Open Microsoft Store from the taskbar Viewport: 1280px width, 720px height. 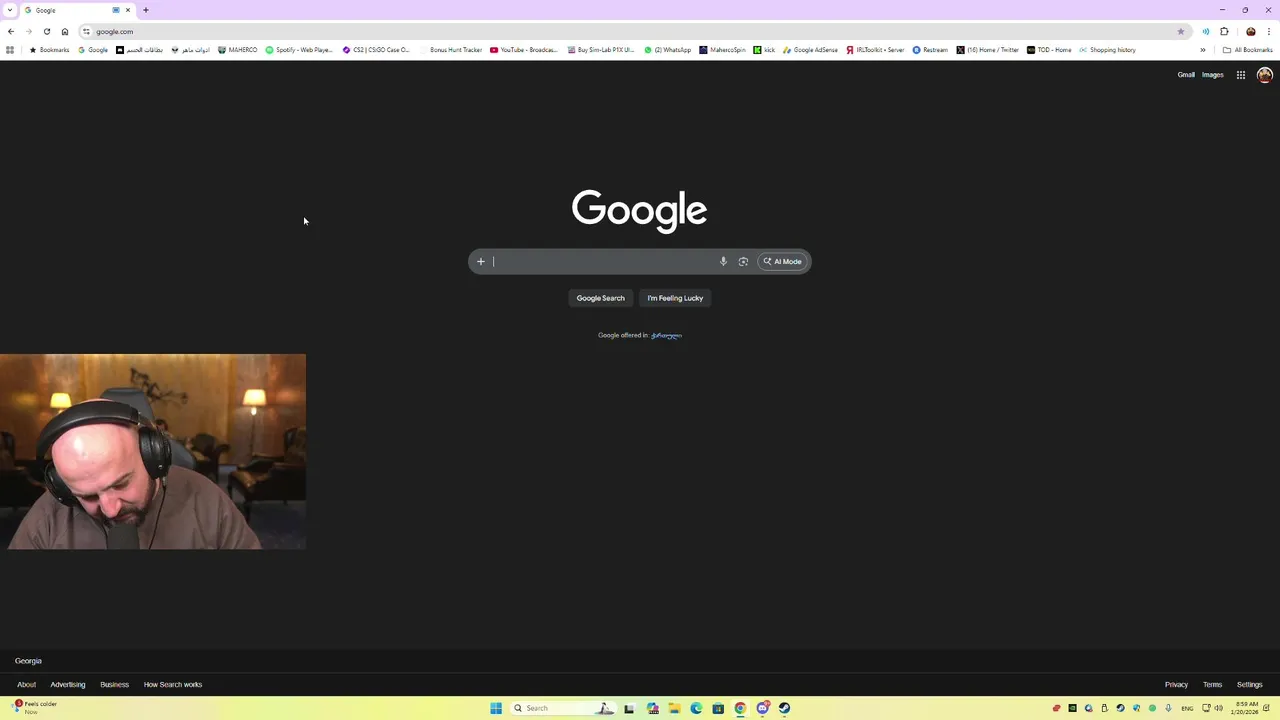tap(718, 708)
